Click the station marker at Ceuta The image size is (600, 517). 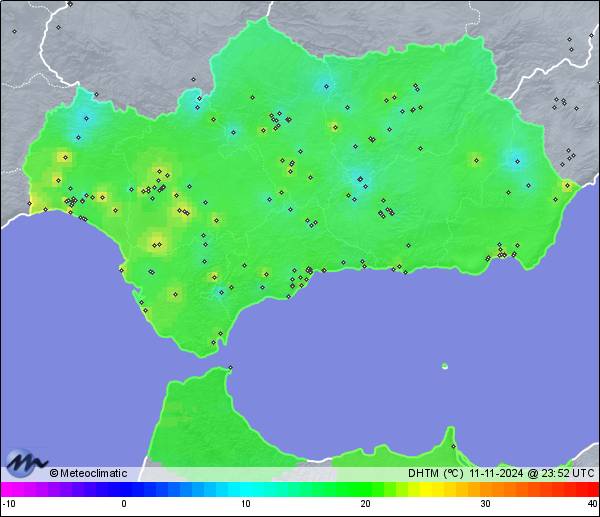click(230, 367)
